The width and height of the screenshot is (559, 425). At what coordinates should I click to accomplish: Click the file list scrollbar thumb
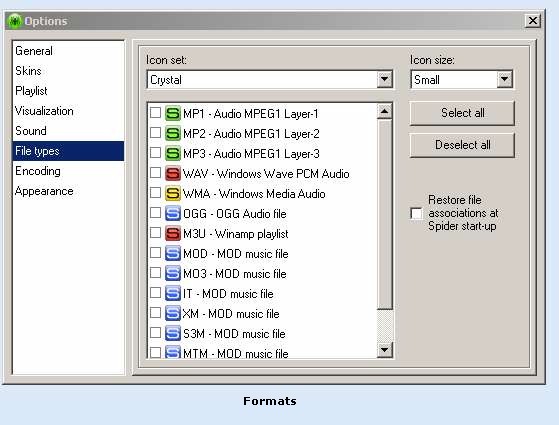click(x=385, y=214)
